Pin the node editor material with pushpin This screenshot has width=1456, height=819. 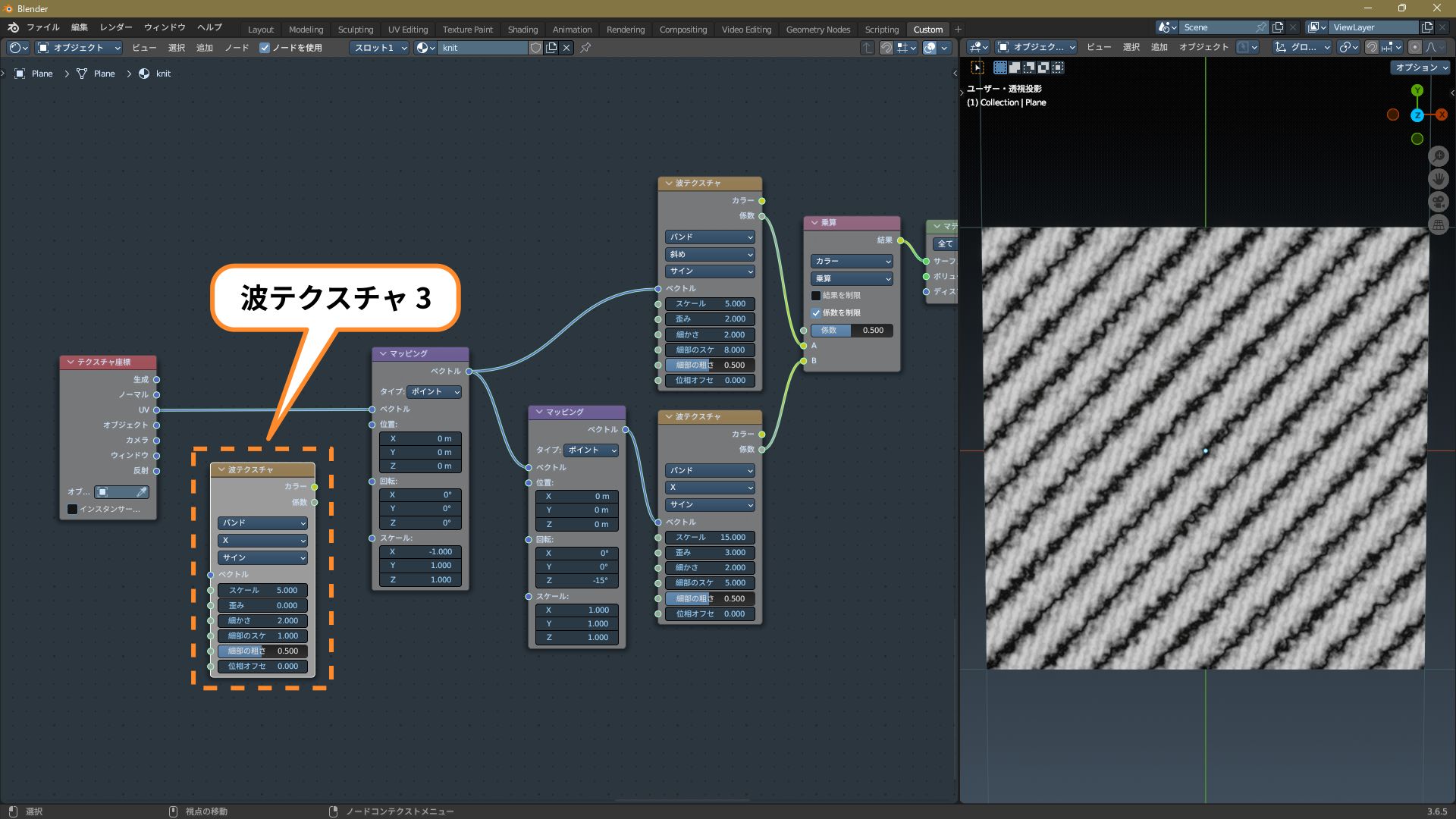[585, 48]
